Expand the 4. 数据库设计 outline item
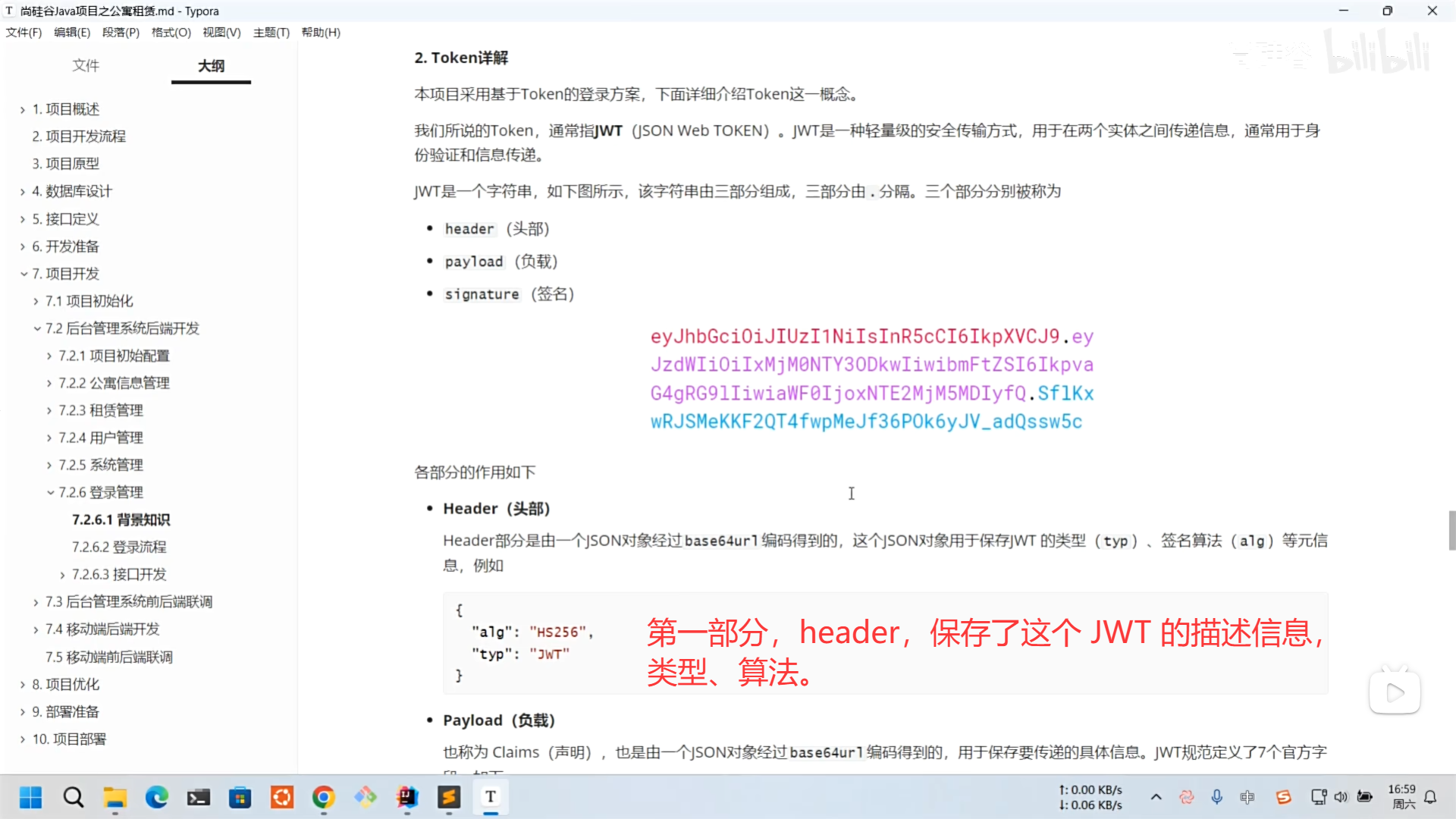Screen dimensions: 1456x819 (x=24, y=192)
